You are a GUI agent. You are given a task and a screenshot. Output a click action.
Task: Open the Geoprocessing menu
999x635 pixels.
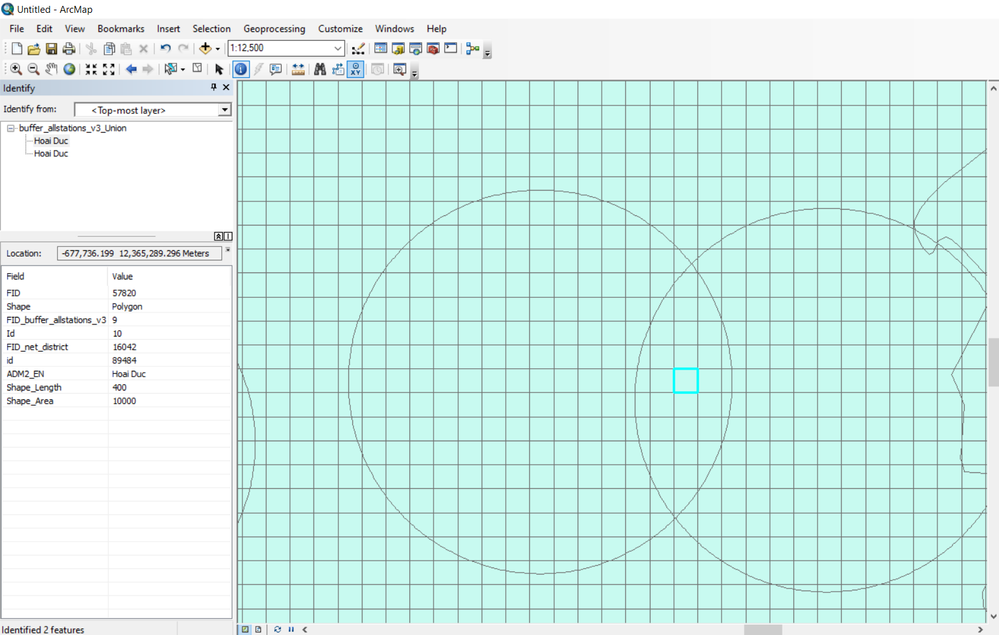click(274, 29)
